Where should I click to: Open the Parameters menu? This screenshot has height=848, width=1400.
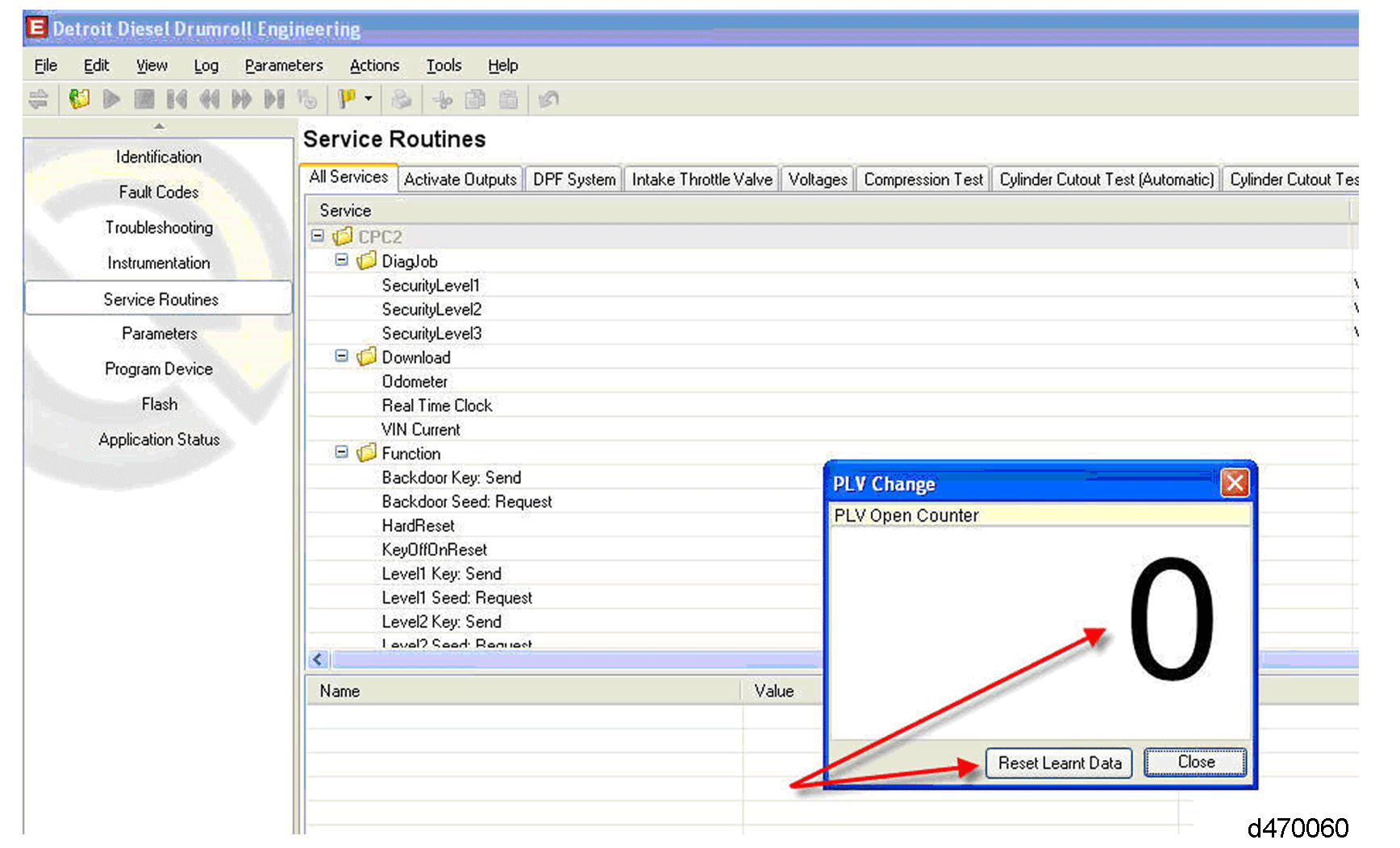pos(283,65)
